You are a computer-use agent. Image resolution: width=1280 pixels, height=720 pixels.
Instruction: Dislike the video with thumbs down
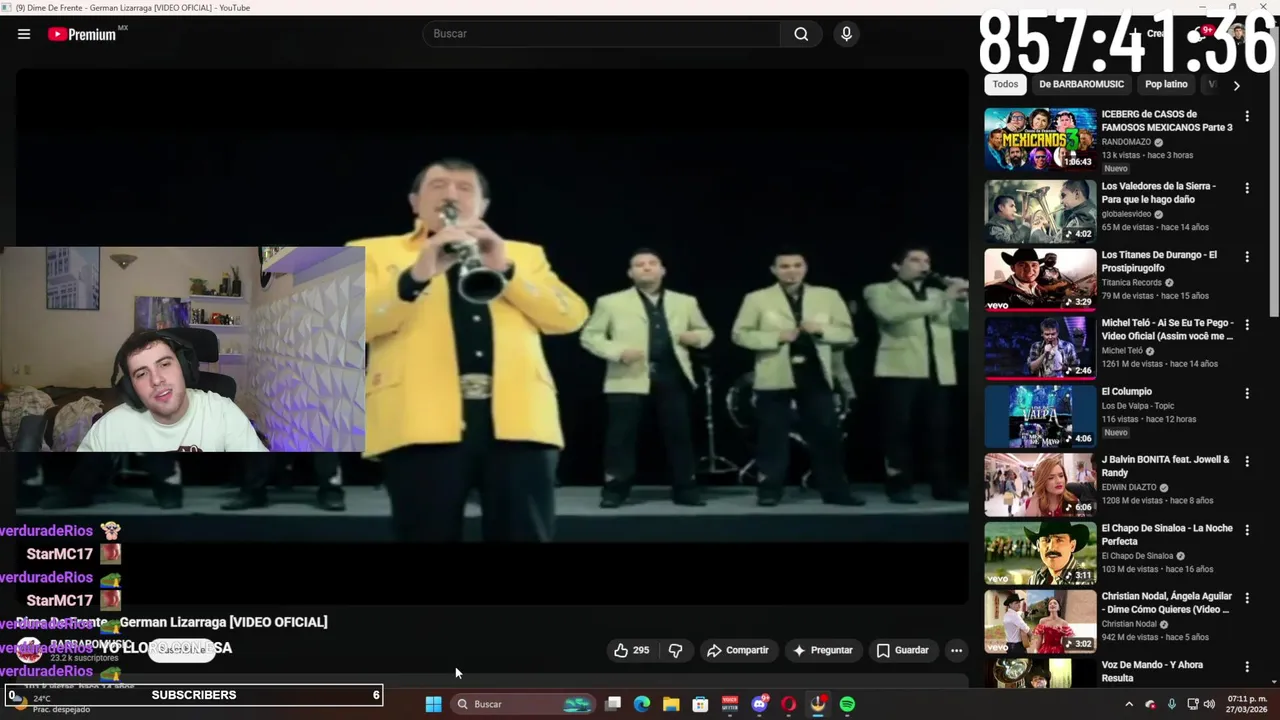pos(675,650)
